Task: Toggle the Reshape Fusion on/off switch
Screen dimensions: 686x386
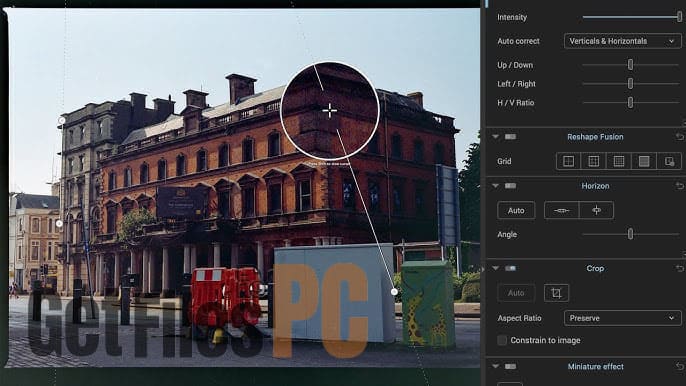Action: coord(510,137)
